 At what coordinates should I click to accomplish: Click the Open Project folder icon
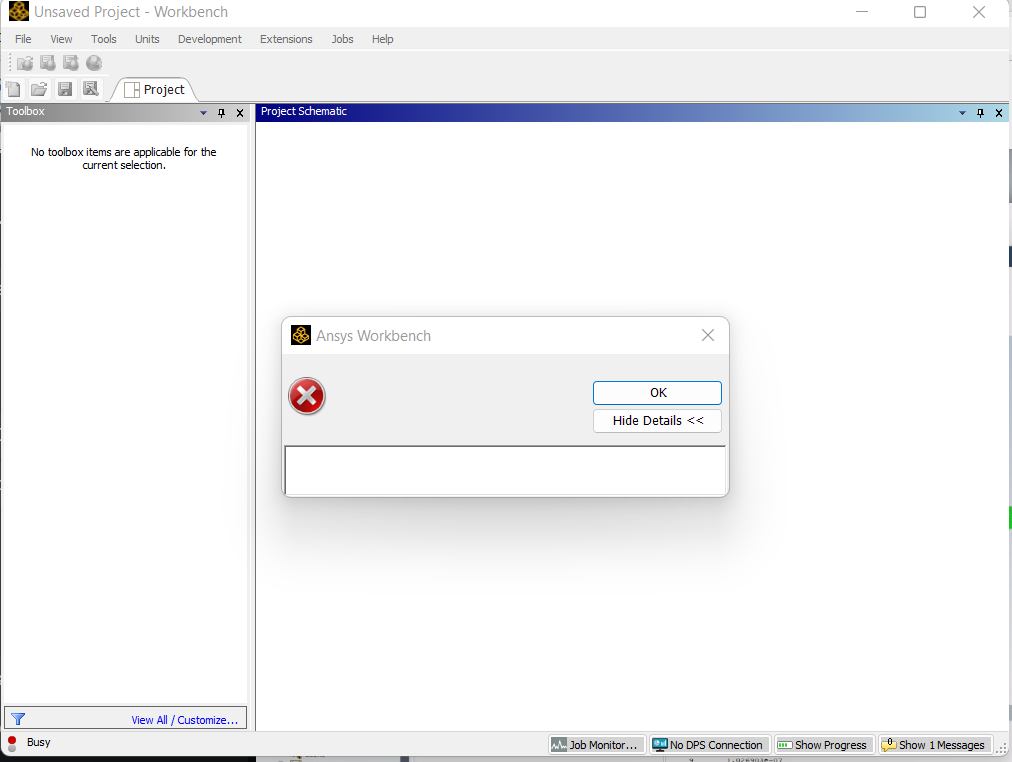[x=39, y=89]
